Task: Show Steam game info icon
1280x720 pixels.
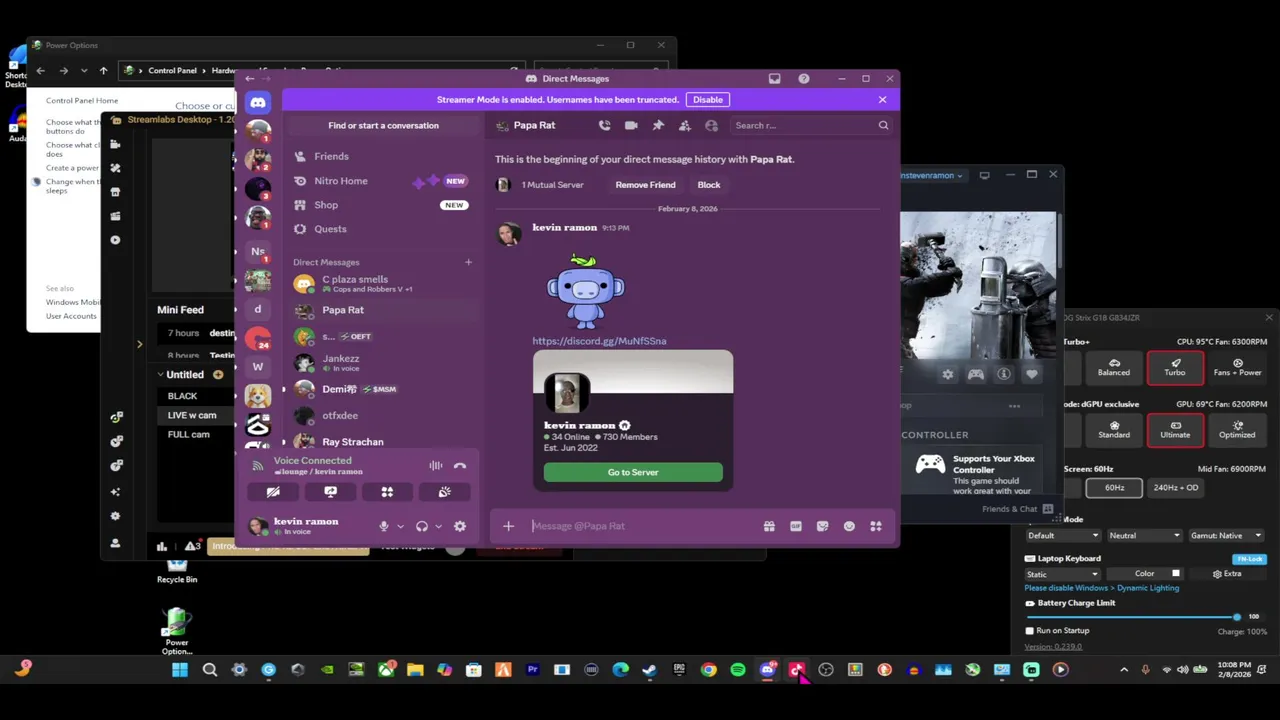Action: point(1004,374)
